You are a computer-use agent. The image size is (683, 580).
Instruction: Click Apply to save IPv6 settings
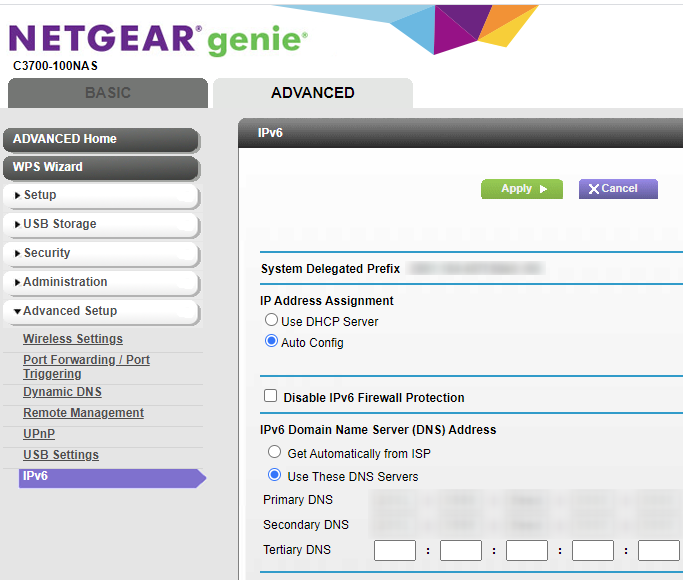(x=521, y=189)
